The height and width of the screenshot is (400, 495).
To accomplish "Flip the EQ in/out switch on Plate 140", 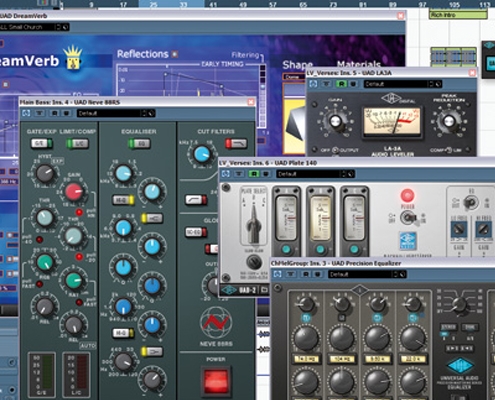I will click(471, 202).
